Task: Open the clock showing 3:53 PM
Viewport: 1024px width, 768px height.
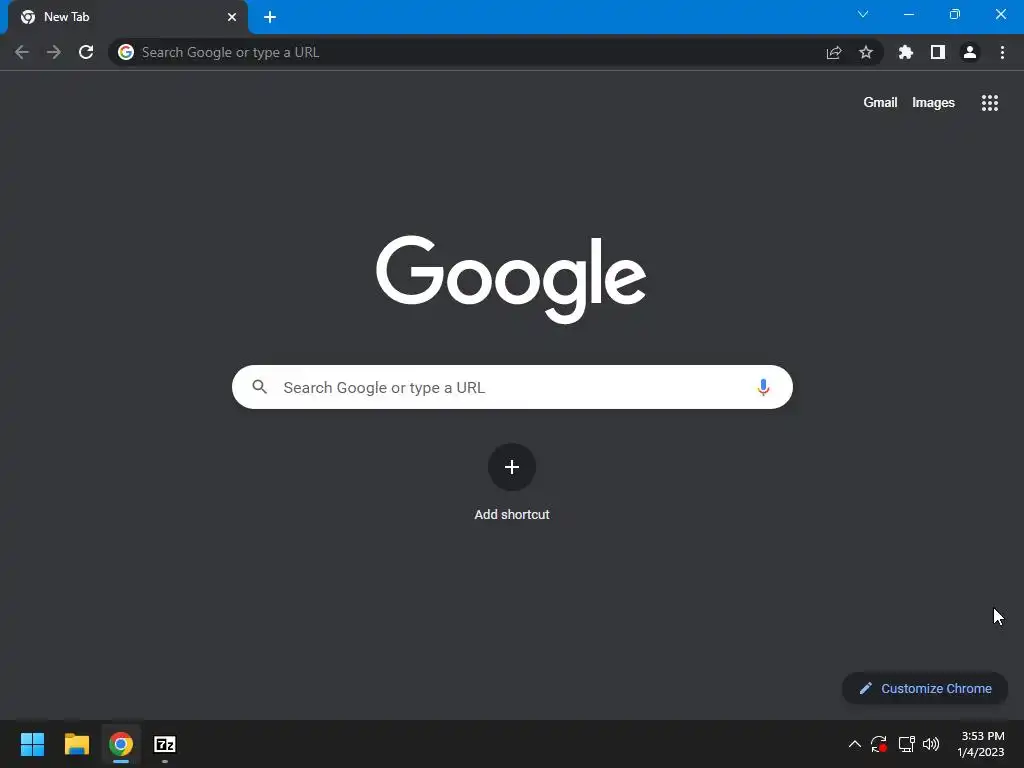Action: pos(981,744)
